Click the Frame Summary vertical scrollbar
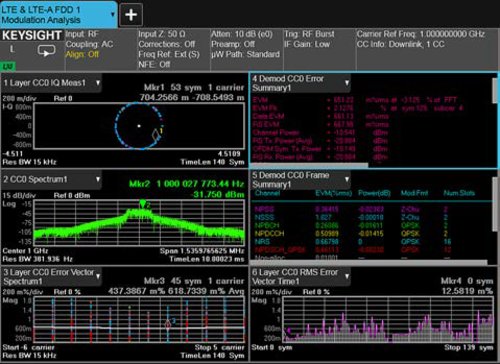500x364 pixels. tap(495, 204)
